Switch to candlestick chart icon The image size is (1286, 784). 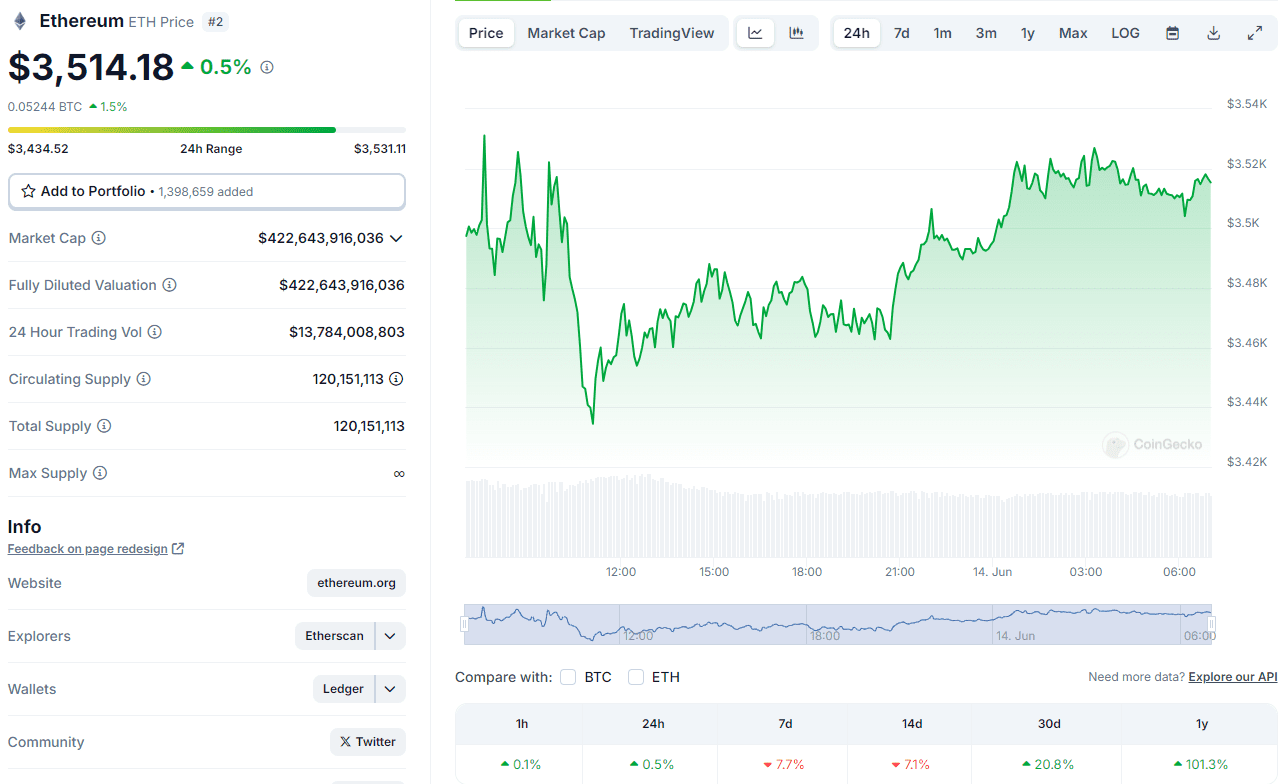point(797,33)
